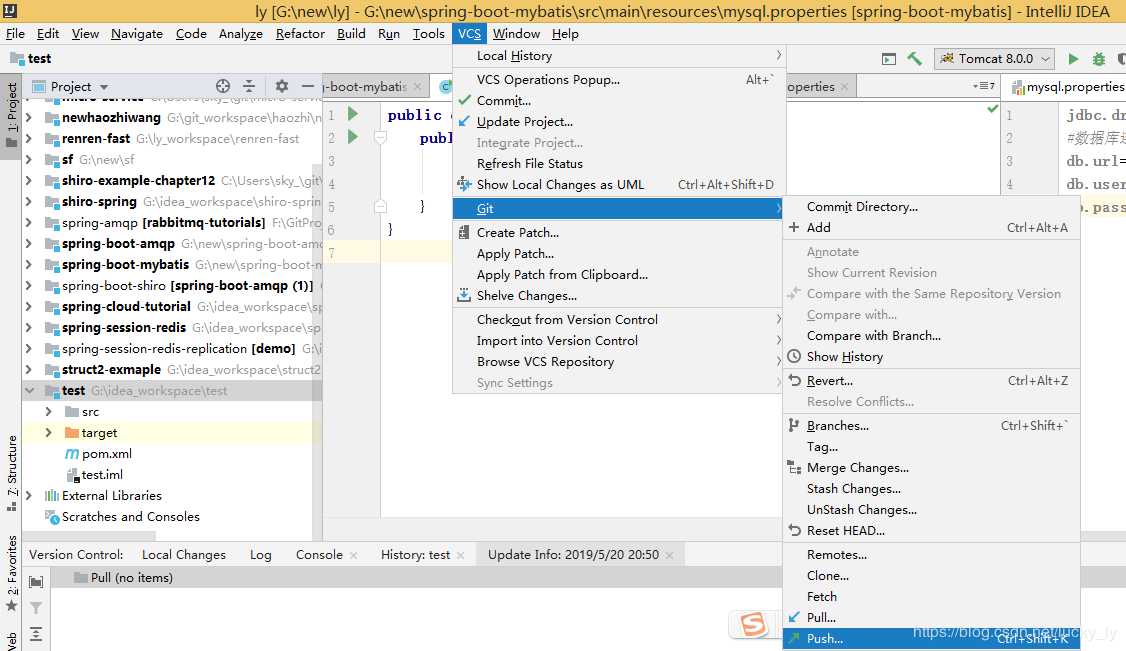Show the hidden editor tabs list
This screenshot has width=1126, height=651.
tap(984, 86)
